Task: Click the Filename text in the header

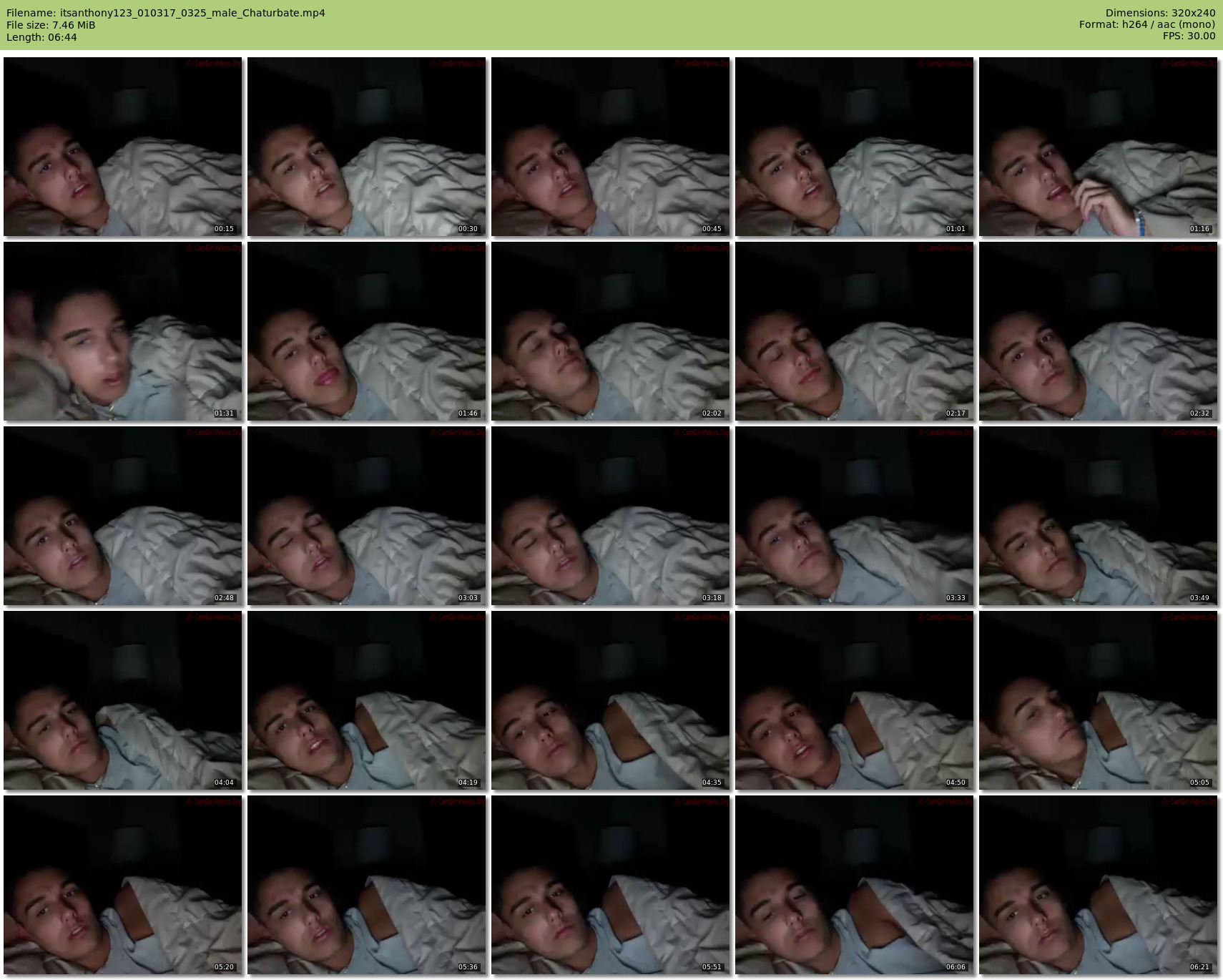Action: click(x=165, y=13)
